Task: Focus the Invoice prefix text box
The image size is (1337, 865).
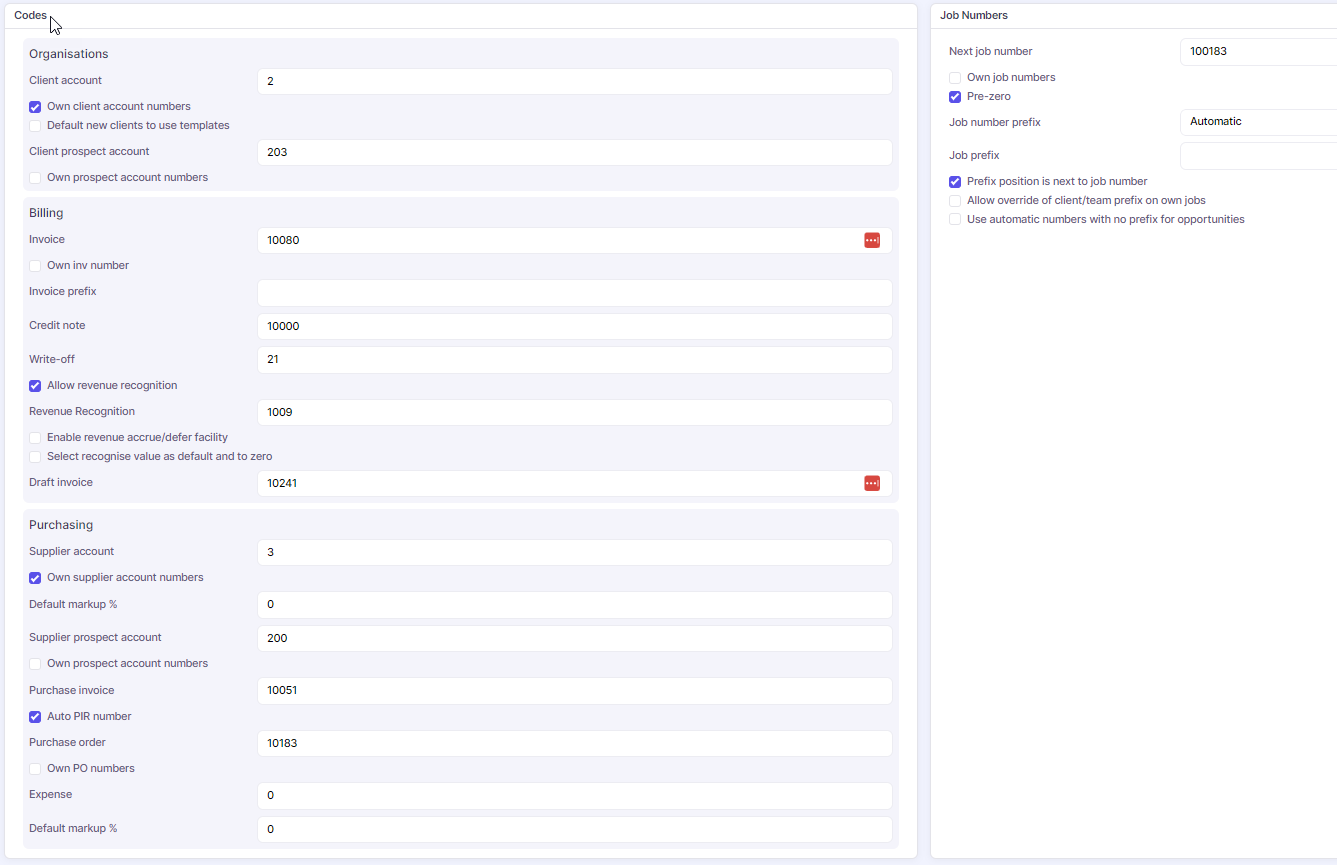Action: point(574,293)
